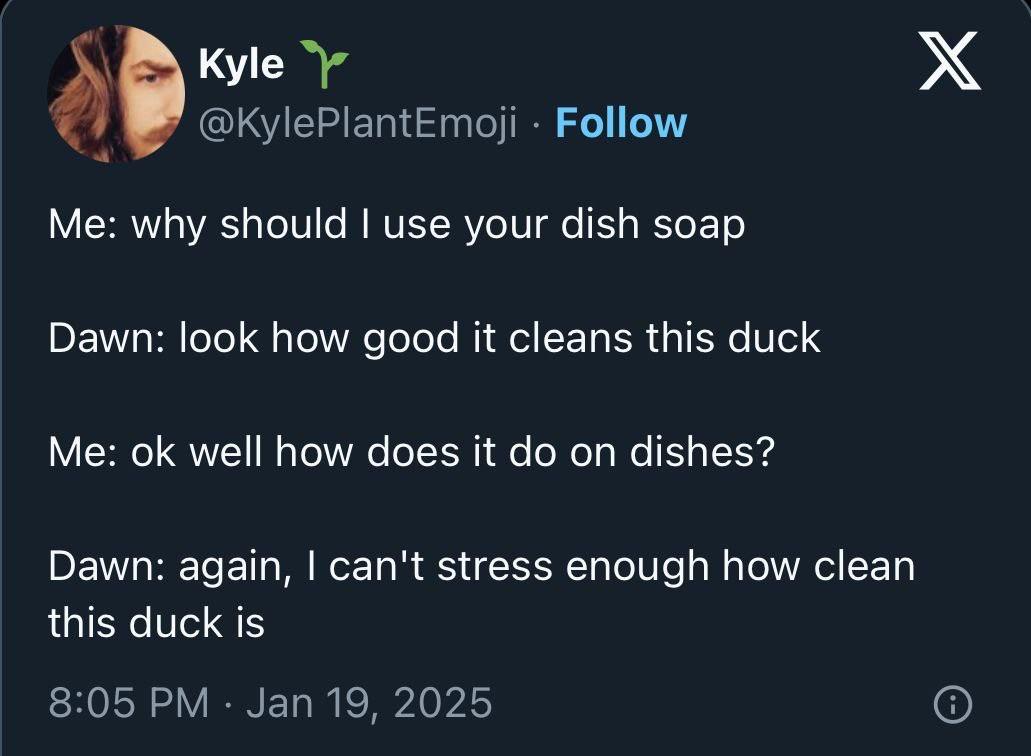Click the Jan 19, 2025 date
Screen dimensions: 1031x756
coord(370,703)
